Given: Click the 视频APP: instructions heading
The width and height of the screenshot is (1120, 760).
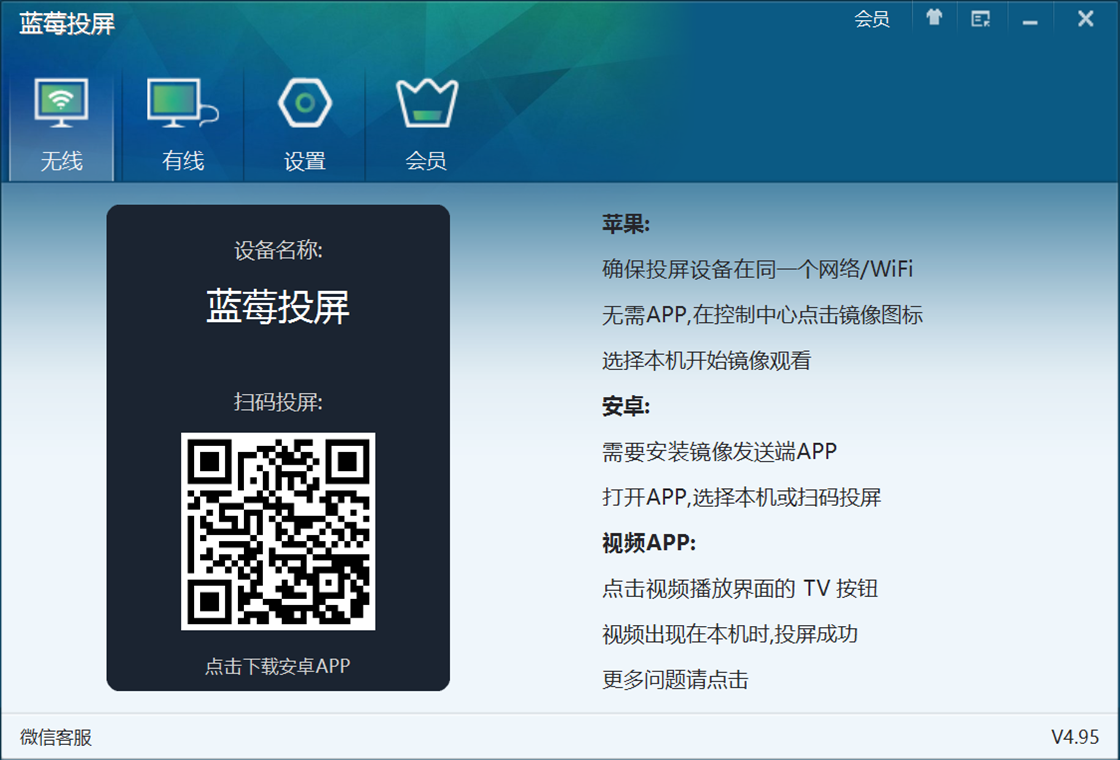Looking at the screenshot, I should tap(648, 543).
